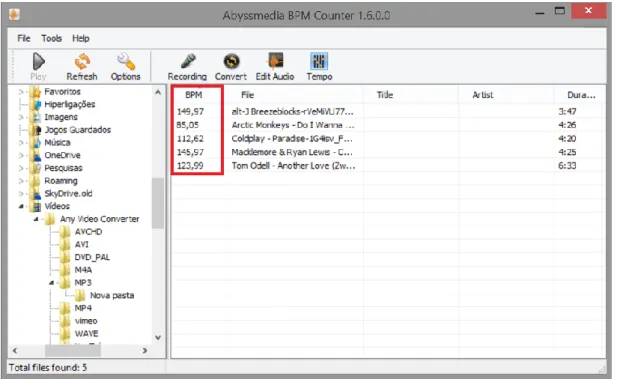Select the Arctic Monkeys file row
Screen dimensions: 617x379
pos(388,125)
